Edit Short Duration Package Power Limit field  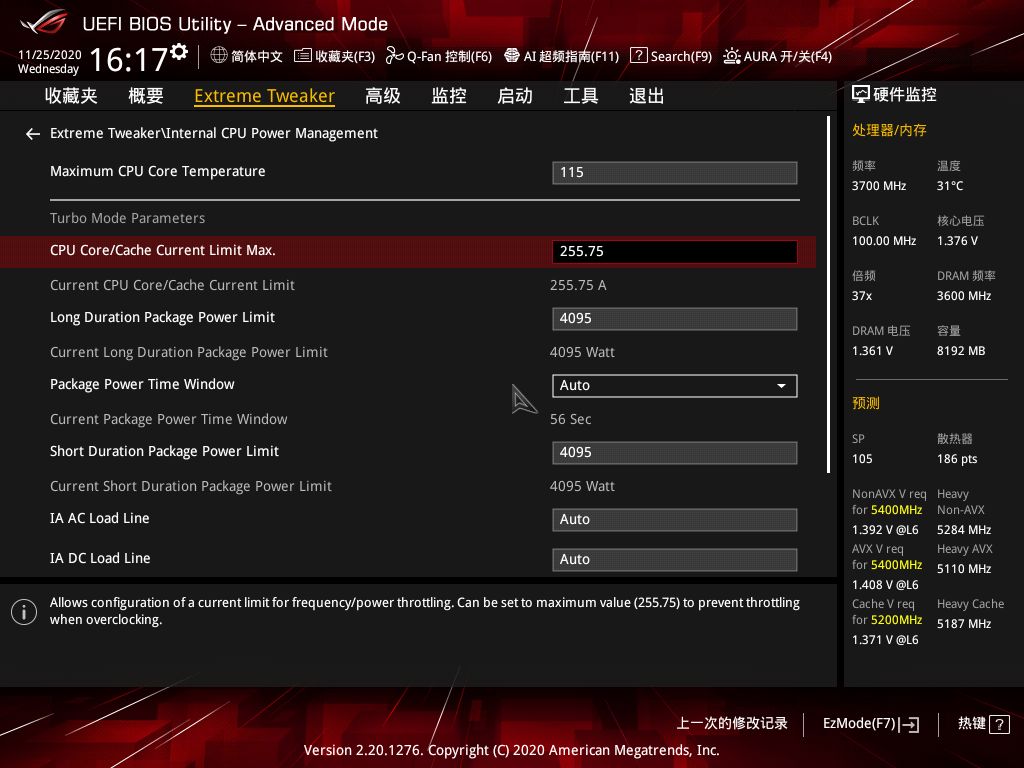point(675,453)
